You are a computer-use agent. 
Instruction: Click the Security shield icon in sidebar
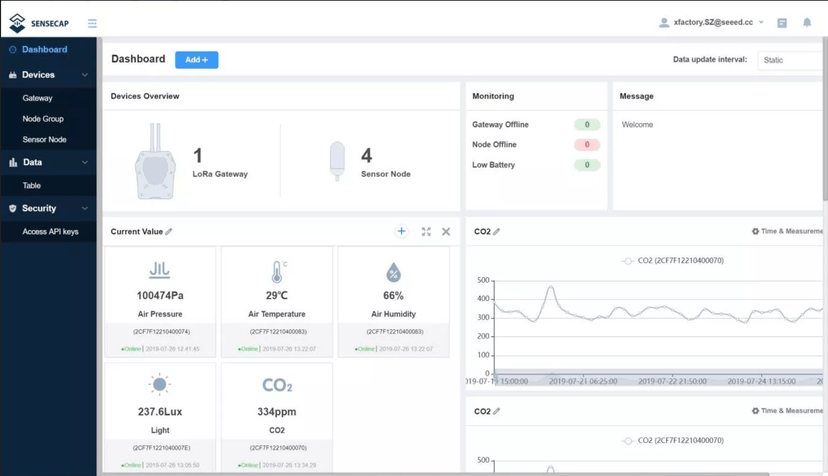coord(13,209)
